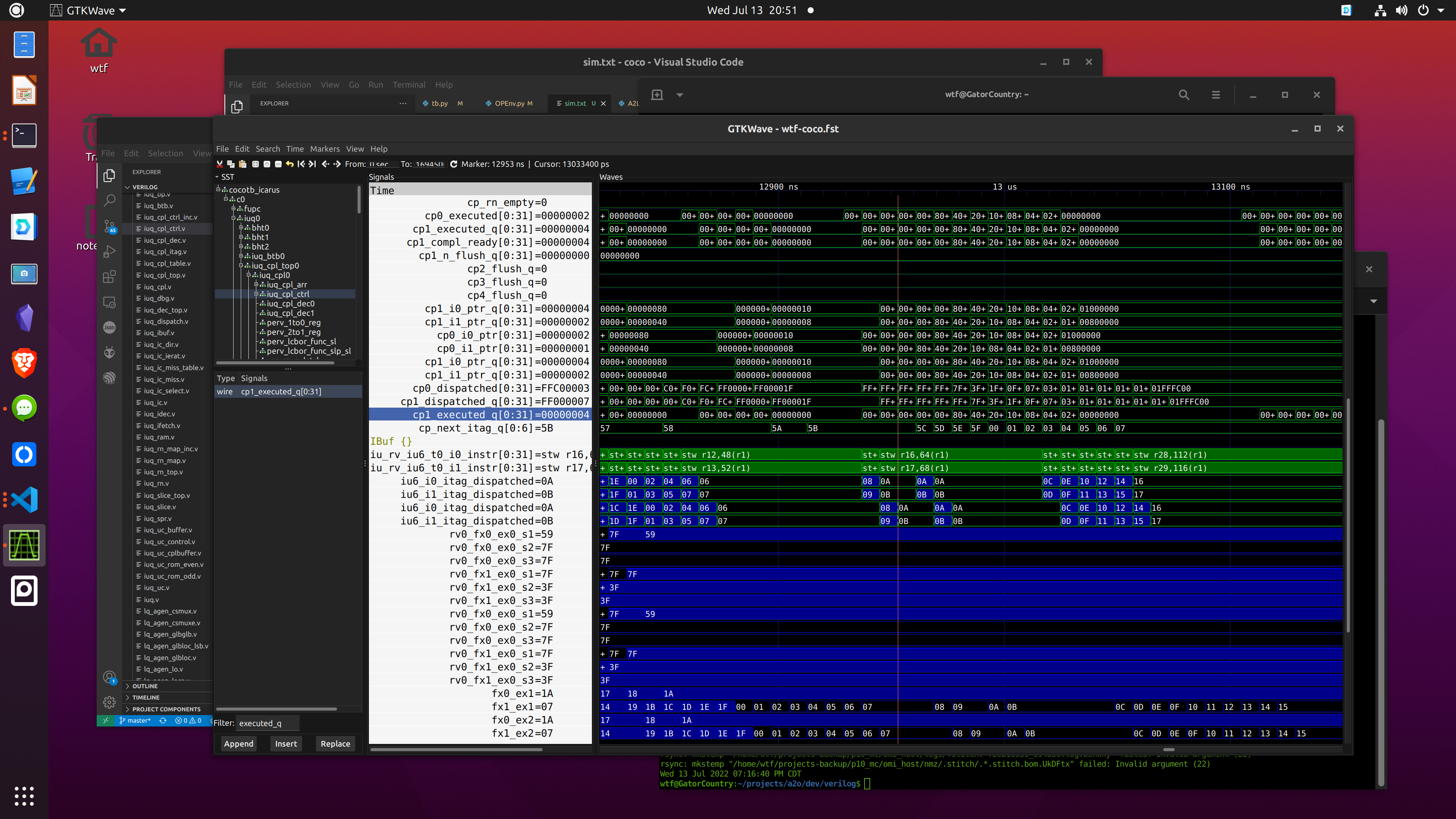Click the Zoom In plus icon
The image size is (1456, 819).
267,164
